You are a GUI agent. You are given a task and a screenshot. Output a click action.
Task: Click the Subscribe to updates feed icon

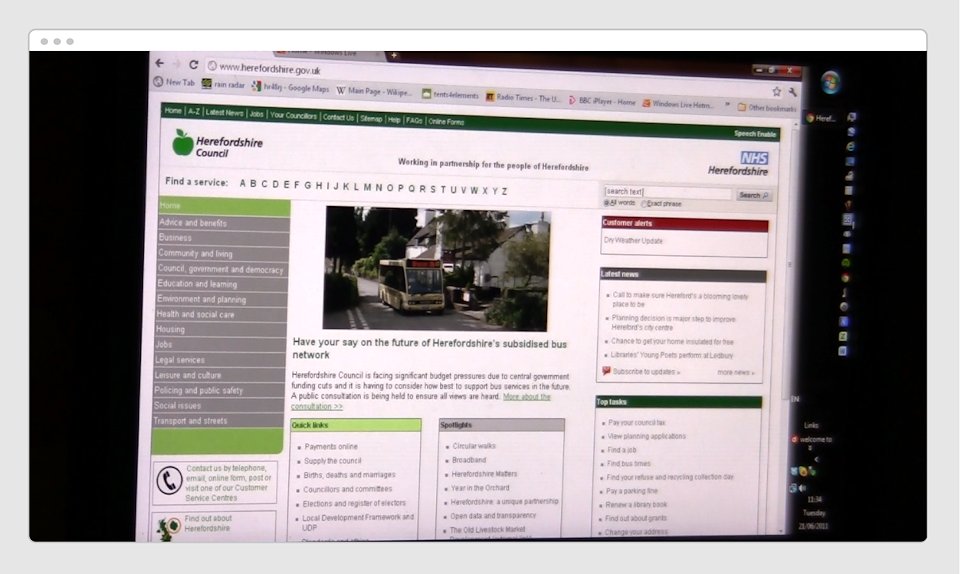[606, 371]
